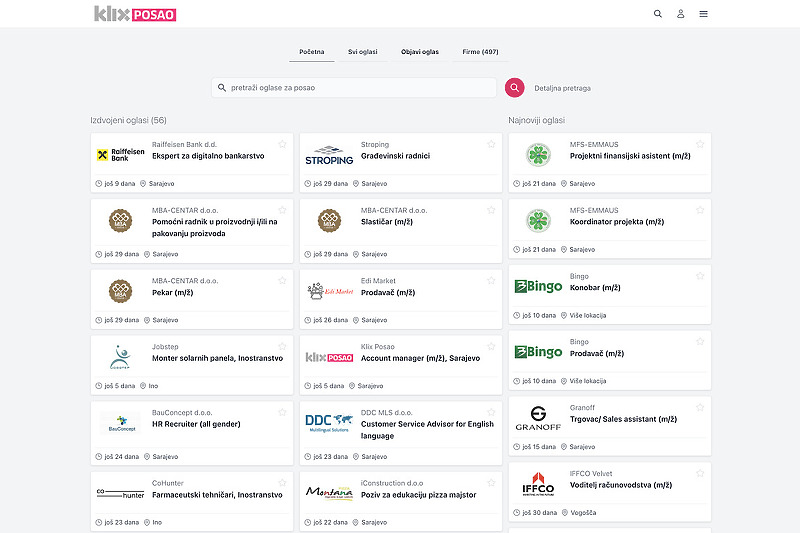
Task: Click the DDC Multilingual Solutions logo
Action: click(329, 423)
